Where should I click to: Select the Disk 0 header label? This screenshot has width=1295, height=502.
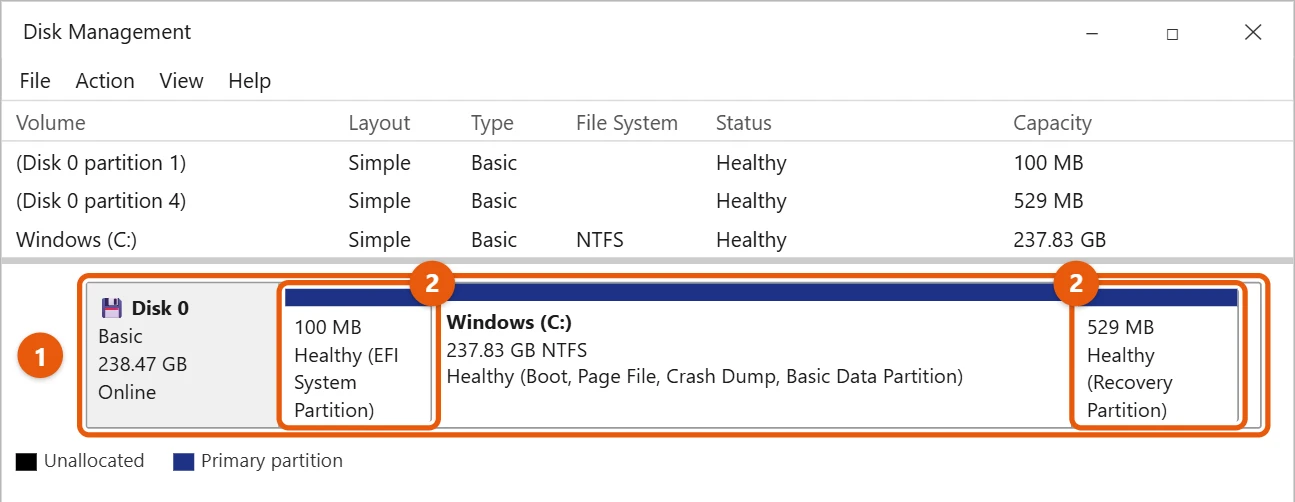tap(160, 308)
